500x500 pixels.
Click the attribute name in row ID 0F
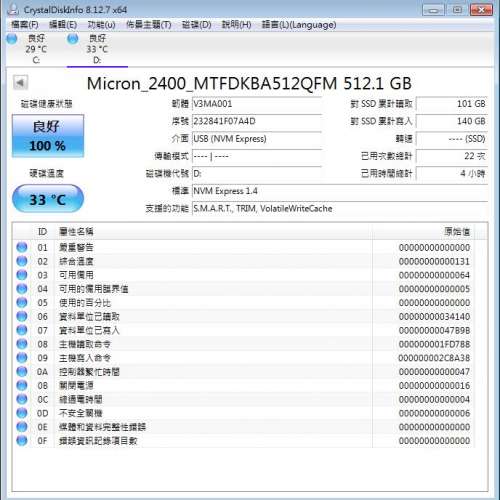click(x=98, y=441)
